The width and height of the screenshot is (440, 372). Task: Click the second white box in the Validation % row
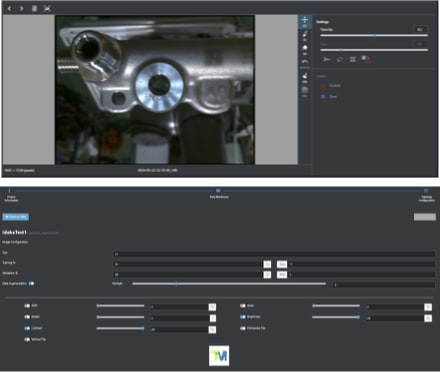click(282, 275)
